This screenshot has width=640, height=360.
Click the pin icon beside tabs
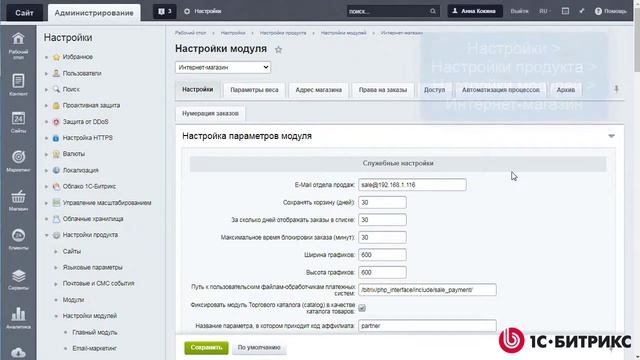click(616, 89)
